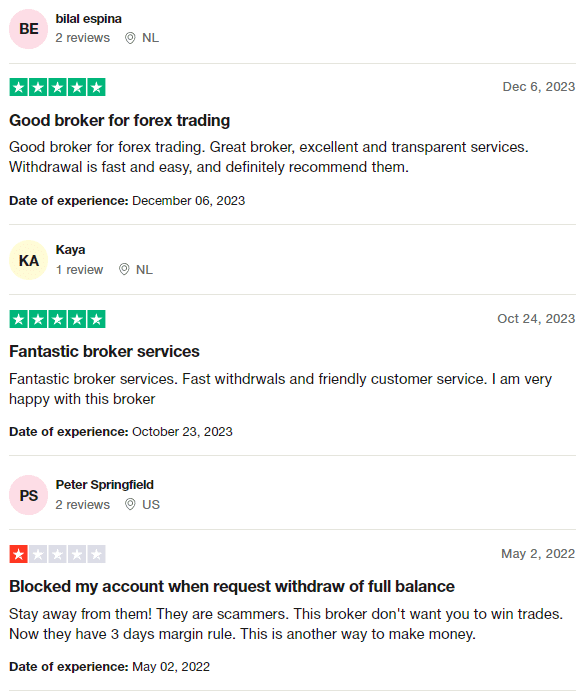This screenshot has width=584, height=696.
Task: Click five-star rating on Fantastic broker review
Action: tap(57, 319)
